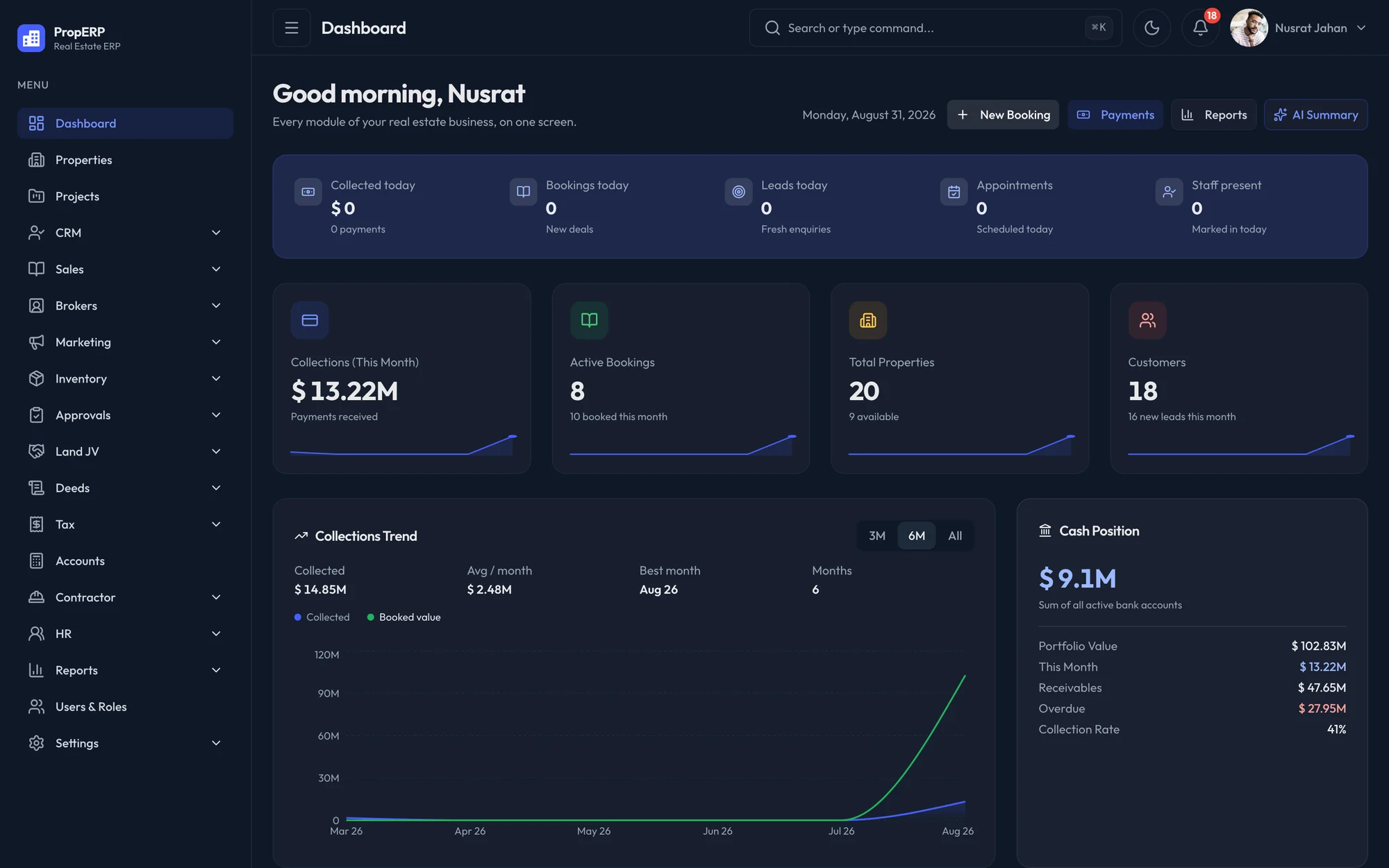
Task: Toggle the Collected legend dot
Action: pos(298,617)
